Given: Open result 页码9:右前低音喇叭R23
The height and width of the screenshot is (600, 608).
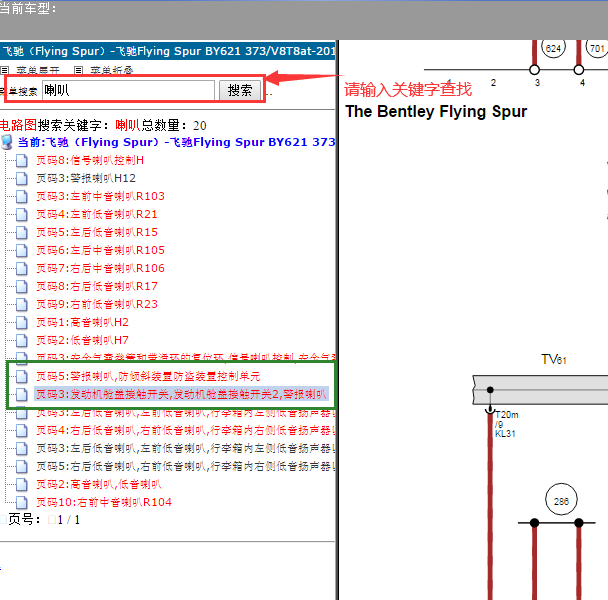Looking at the screenshot, I should coord(97,304).
